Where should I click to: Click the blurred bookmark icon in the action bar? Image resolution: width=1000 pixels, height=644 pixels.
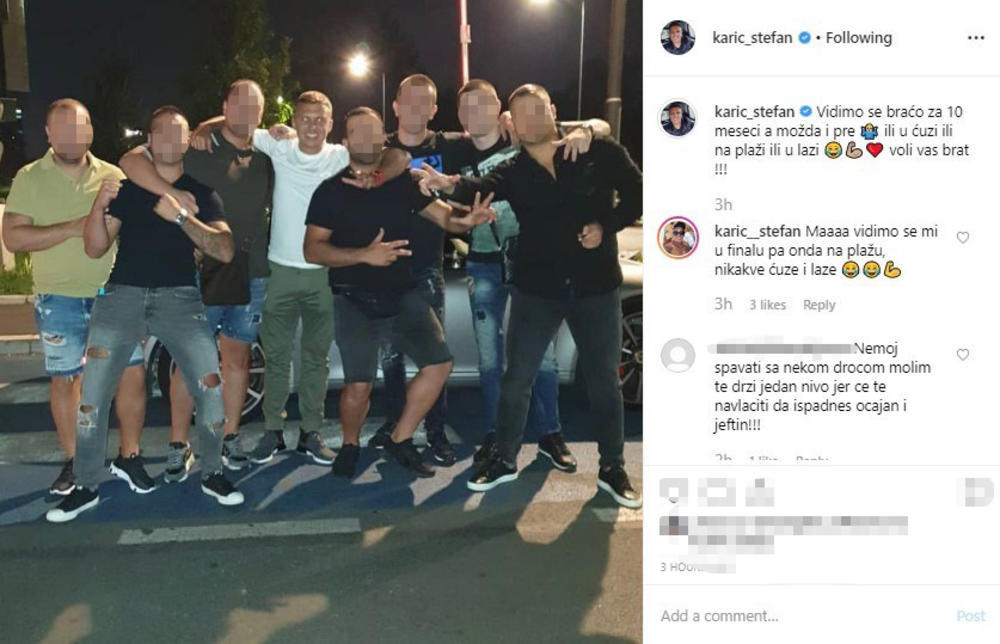pos(978,492)
